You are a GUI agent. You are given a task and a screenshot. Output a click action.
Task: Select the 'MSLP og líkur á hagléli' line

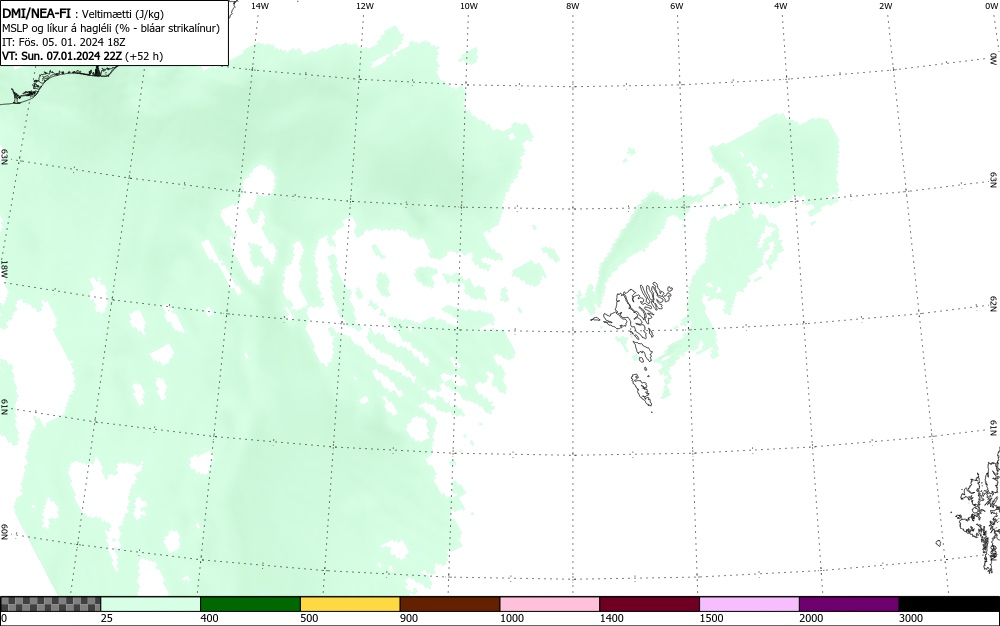[x=111, y=28]
